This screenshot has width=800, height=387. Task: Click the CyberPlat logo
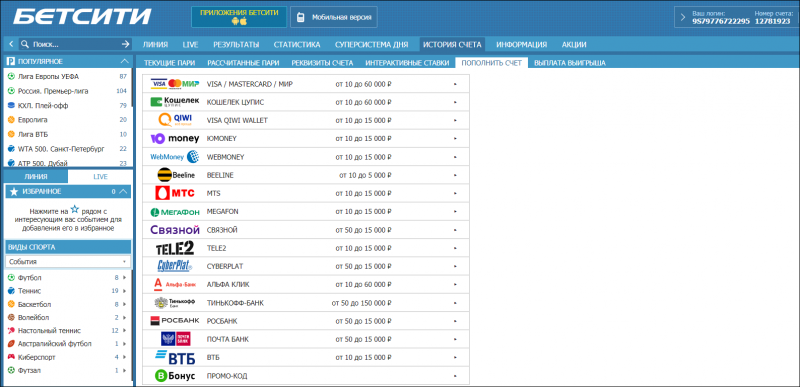click(x=175, y=266)
